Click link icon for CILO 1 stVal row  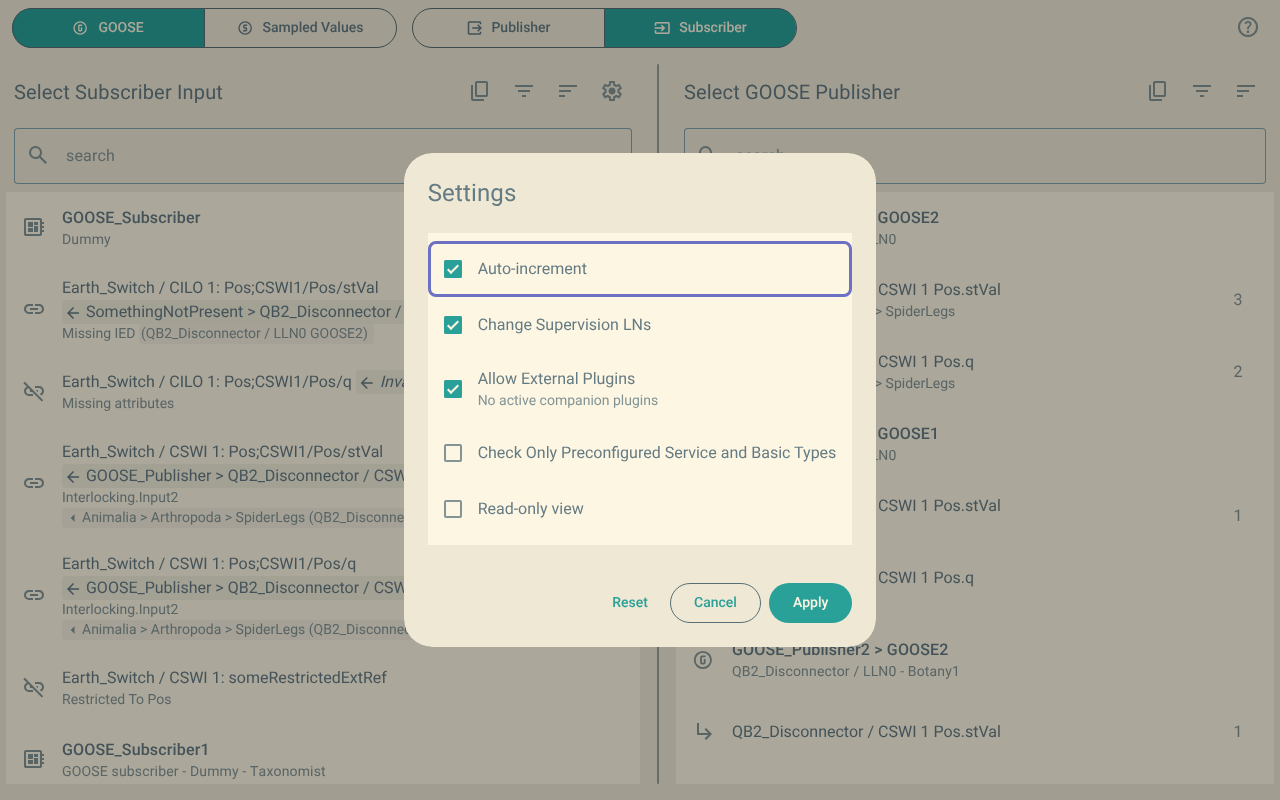(x=34, y=309)
